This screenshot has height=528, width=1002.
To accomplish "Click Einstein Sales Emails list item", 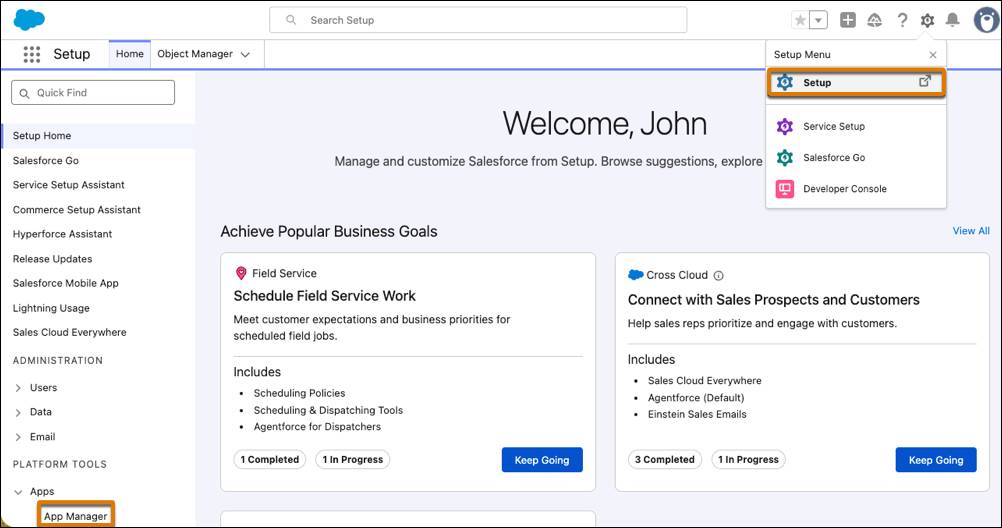I will 697,414.
